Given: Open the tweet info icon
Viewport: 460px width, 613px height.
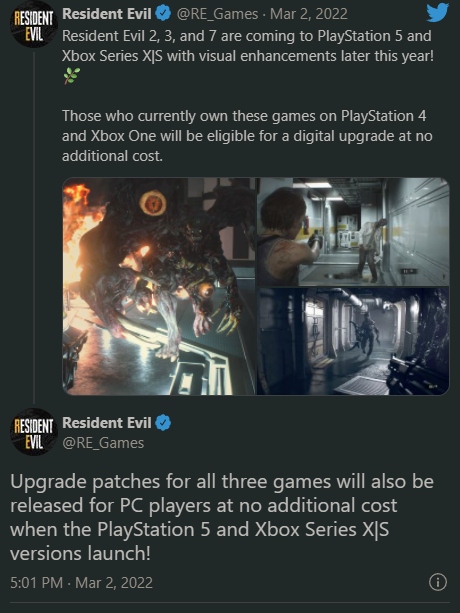Looking at the screenshot, I should (438, 582).
